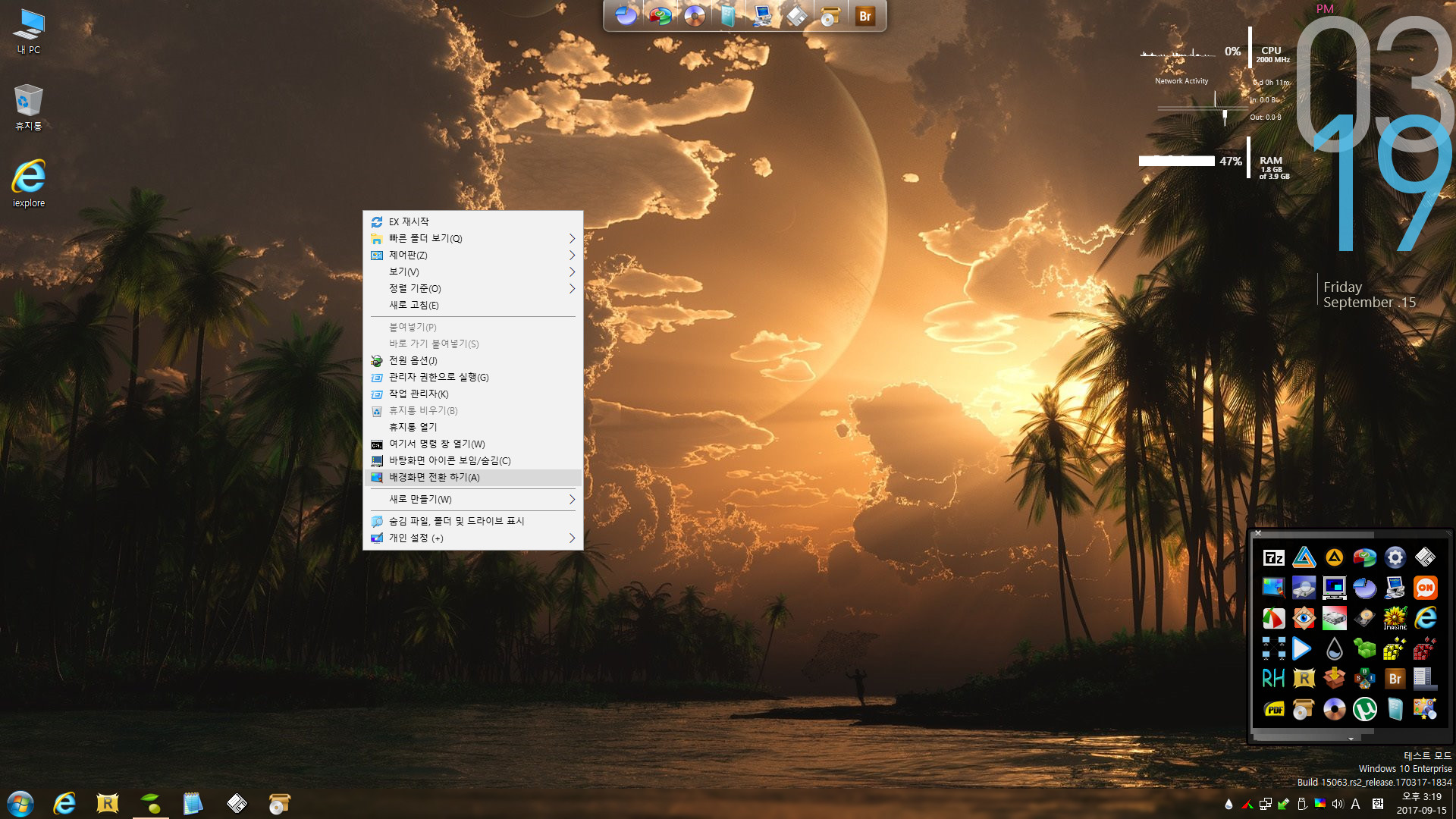Open the ON speech-bubble orange icon
The image size is (1456, 819).
tap(1425, 588)
